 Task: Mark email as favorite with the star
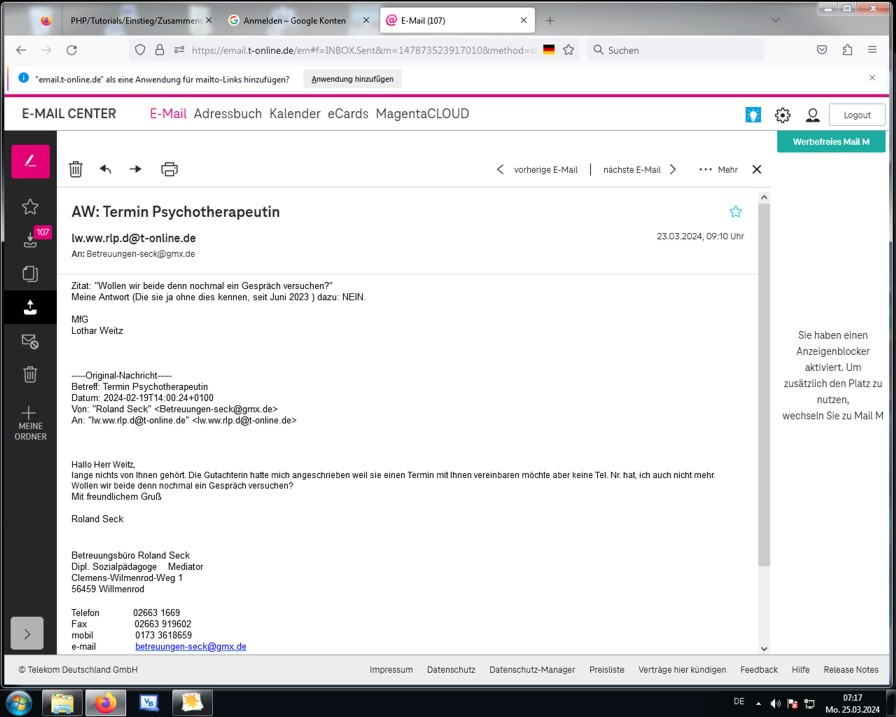click(x=736, y=211)
